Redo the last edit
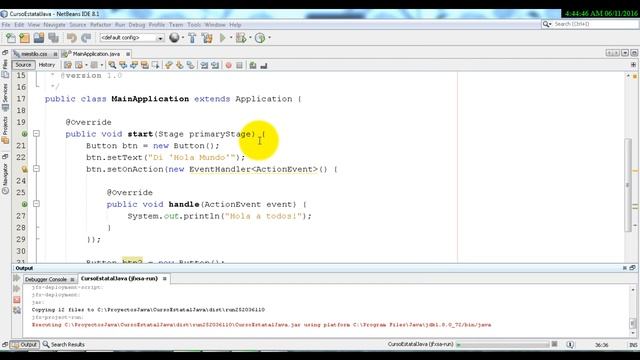Screen dimensions: 640x360 pos(86,38)
